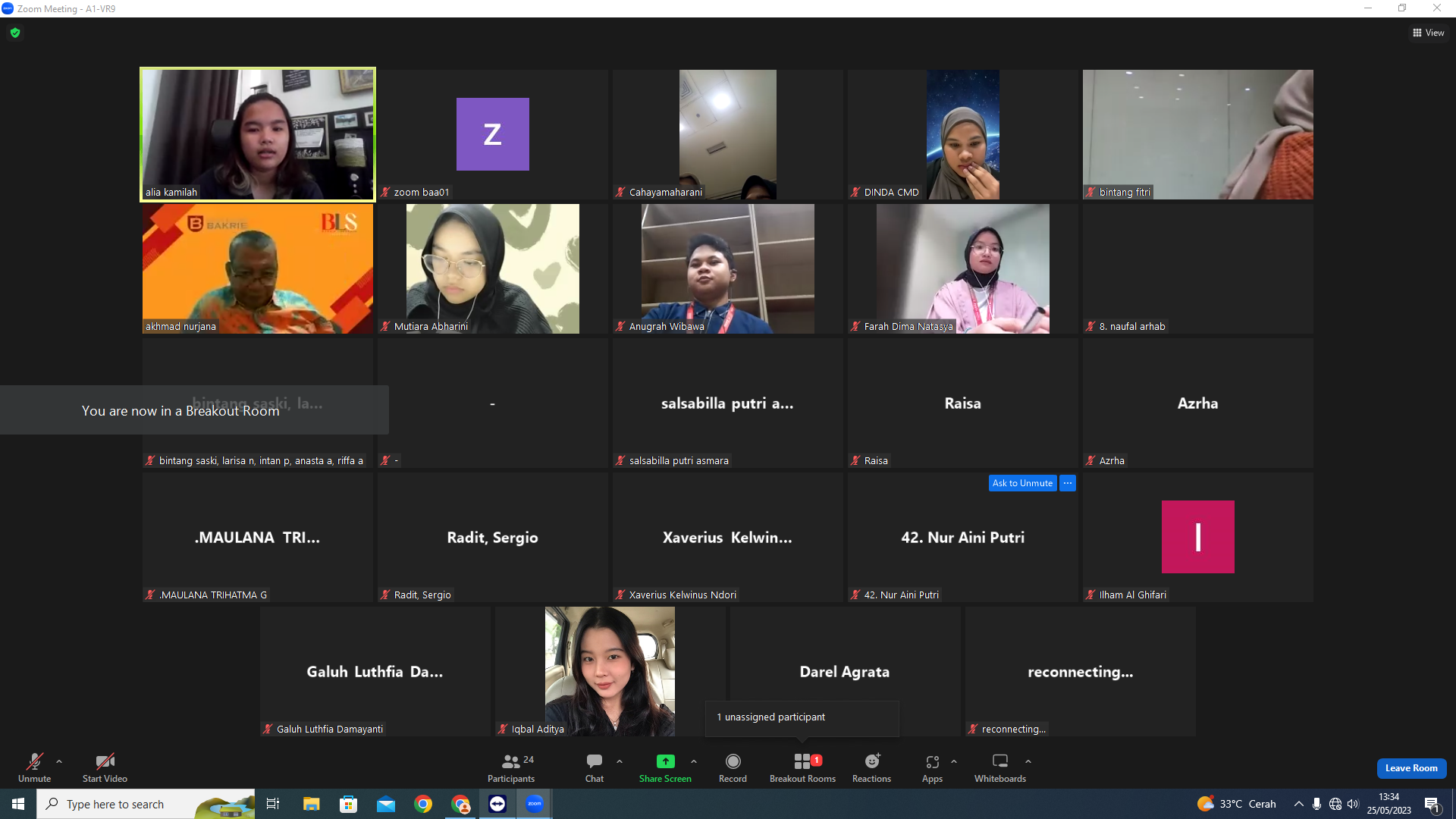The width and height of the screenshot is (1456, 819).
Task: Open the View layout menu
Action: 1428,33
